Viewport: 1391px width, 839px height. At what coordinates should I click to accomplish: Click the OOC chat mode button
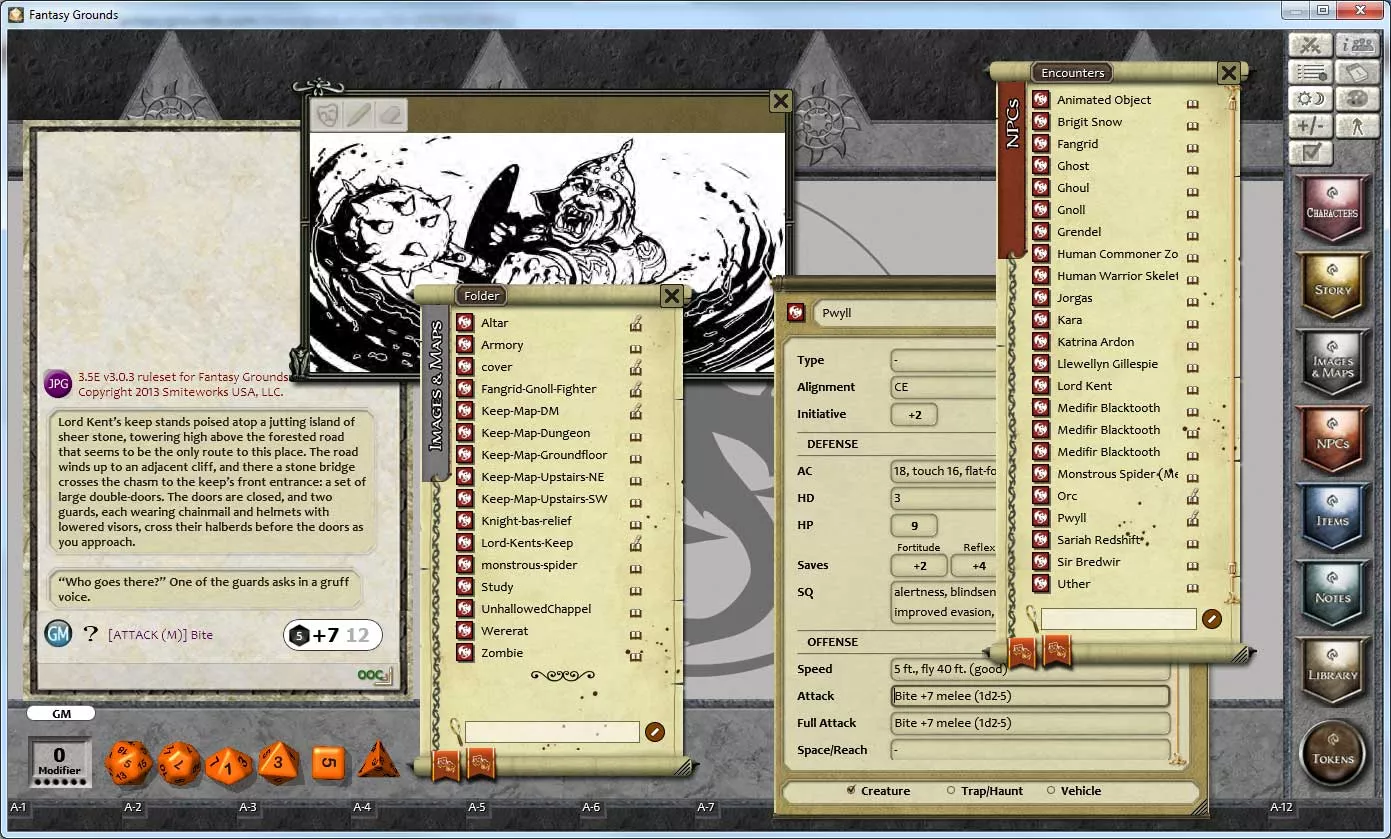[x=375, y=675]
